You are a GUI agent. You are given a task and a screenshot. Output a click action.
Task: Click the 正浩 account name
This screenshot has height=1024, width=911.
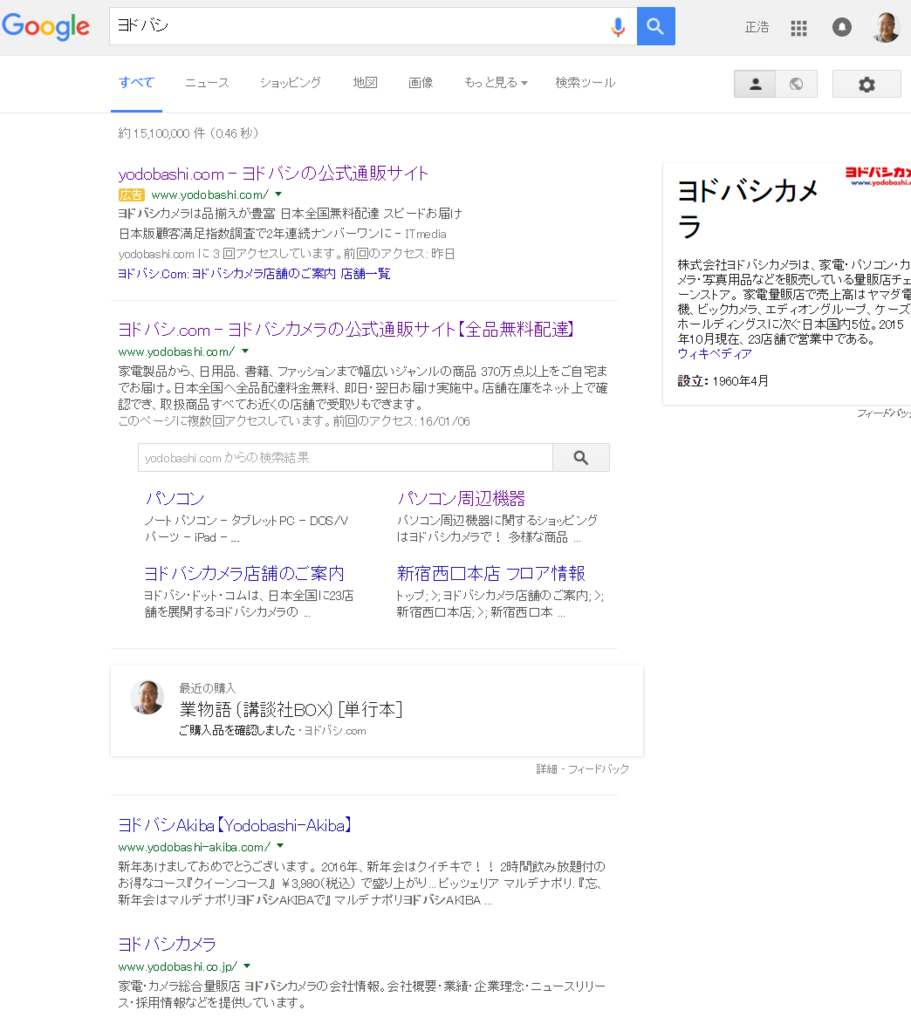(x=757, y=27)
